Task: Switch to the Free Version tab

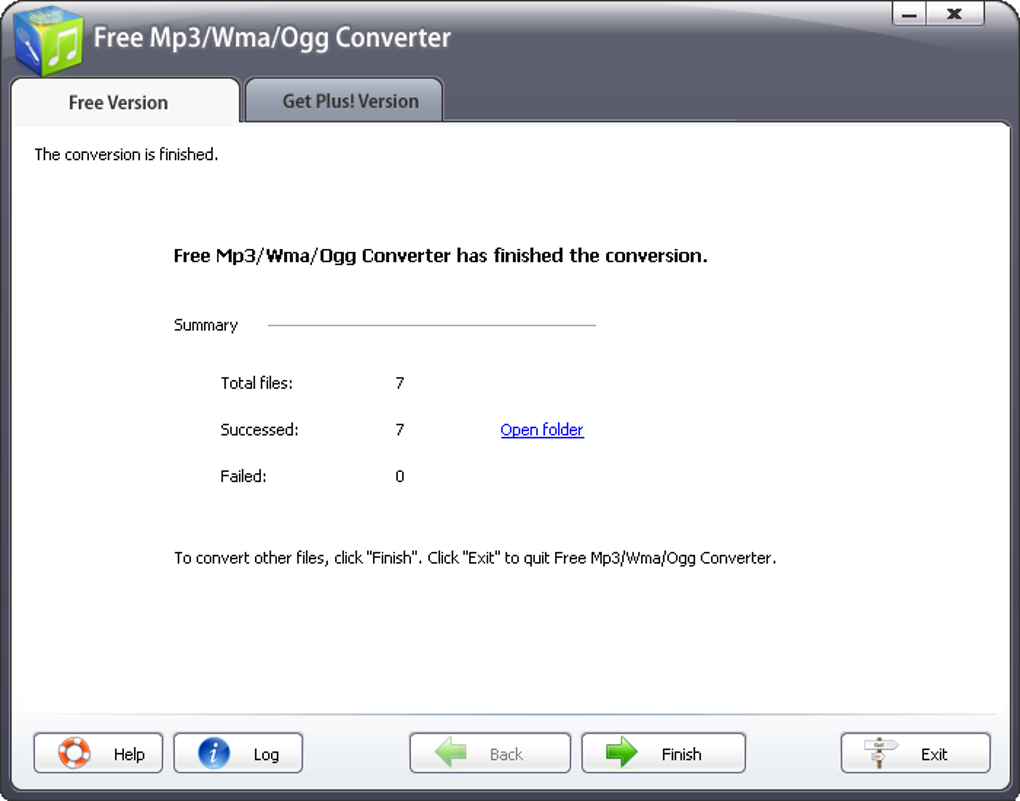Action: [126, 102]
